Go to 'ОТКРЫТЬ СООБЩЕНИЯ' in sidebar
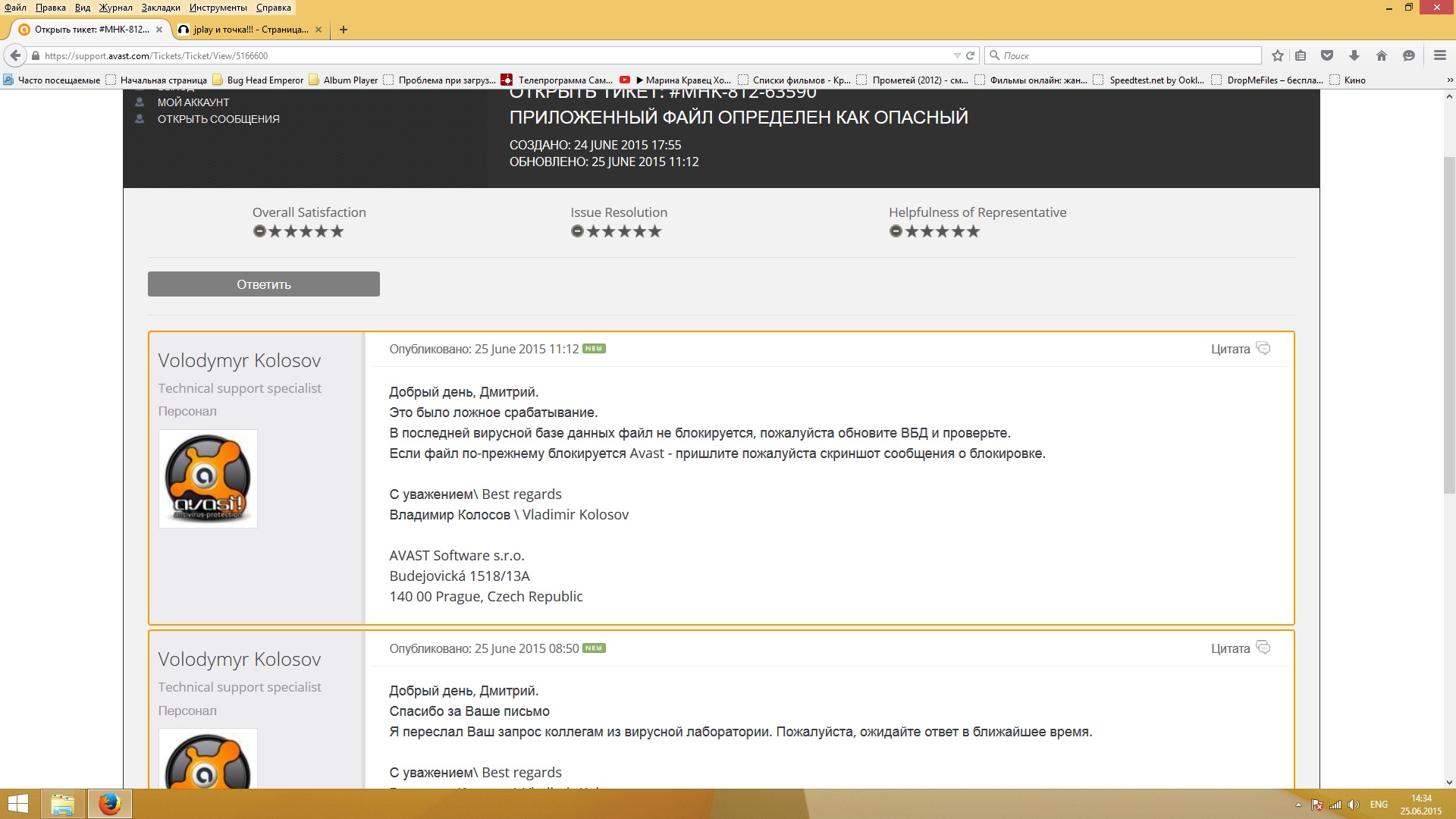 coord(218,119)
